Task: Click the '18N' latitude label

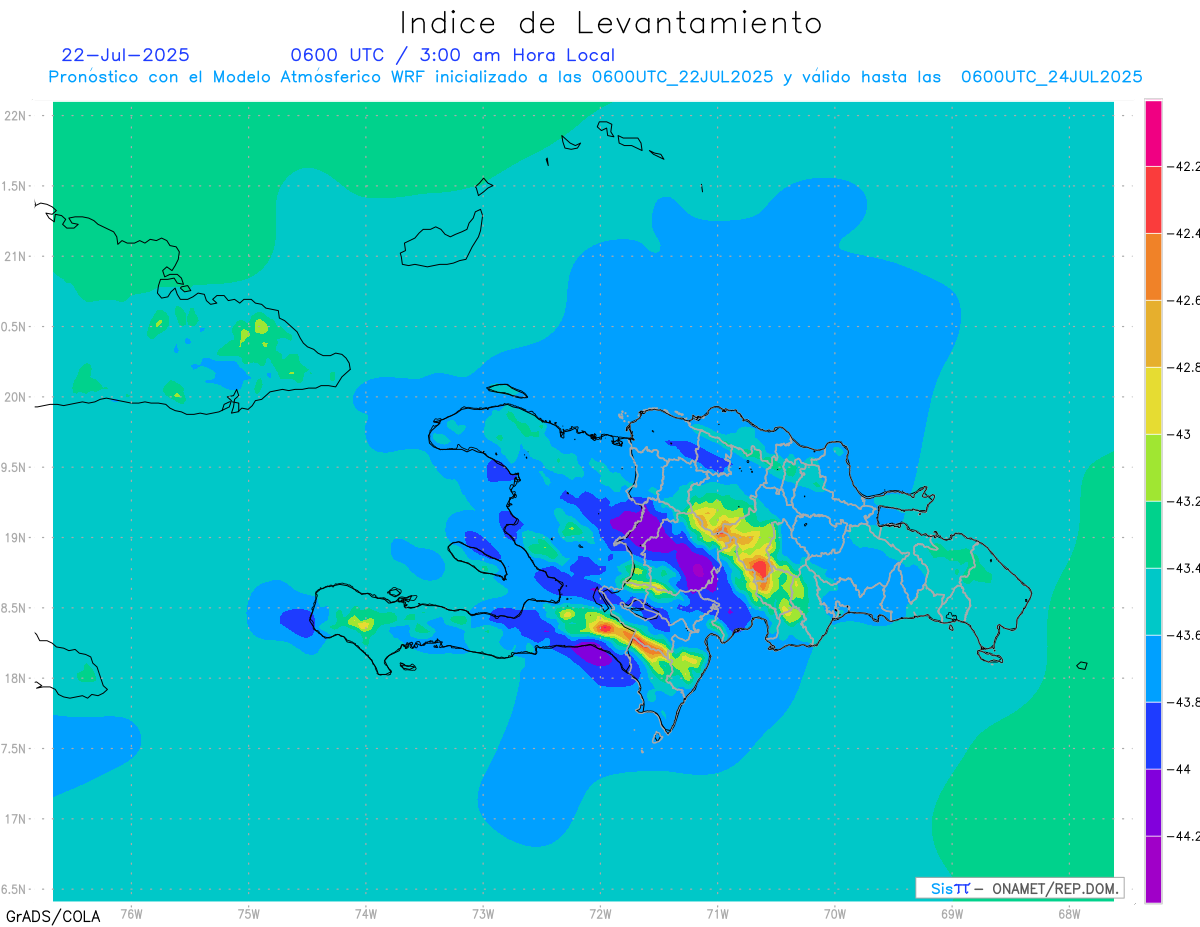Action: click(16, 678)
